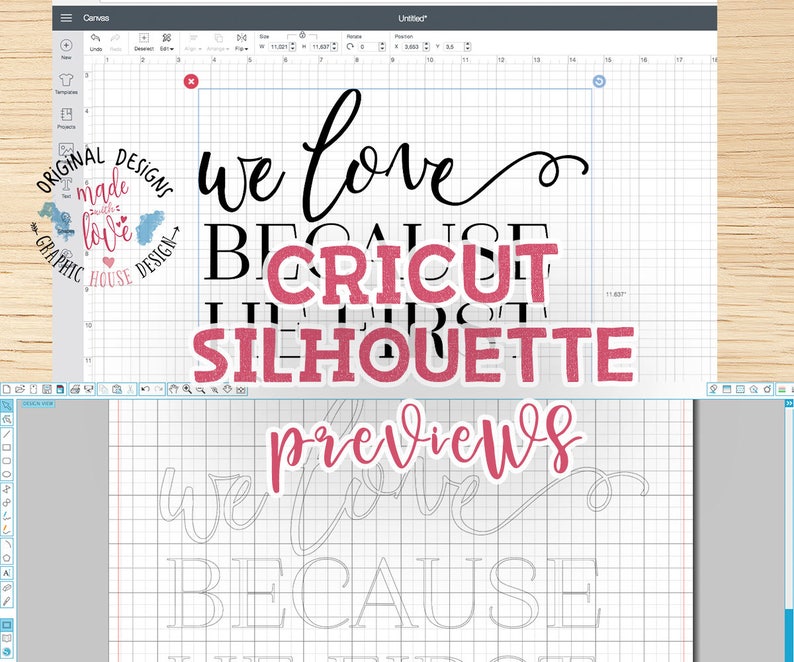This screenshot has height=662, width=794.
Task: Open the Design Page view icon
Action: coord(7,625)
